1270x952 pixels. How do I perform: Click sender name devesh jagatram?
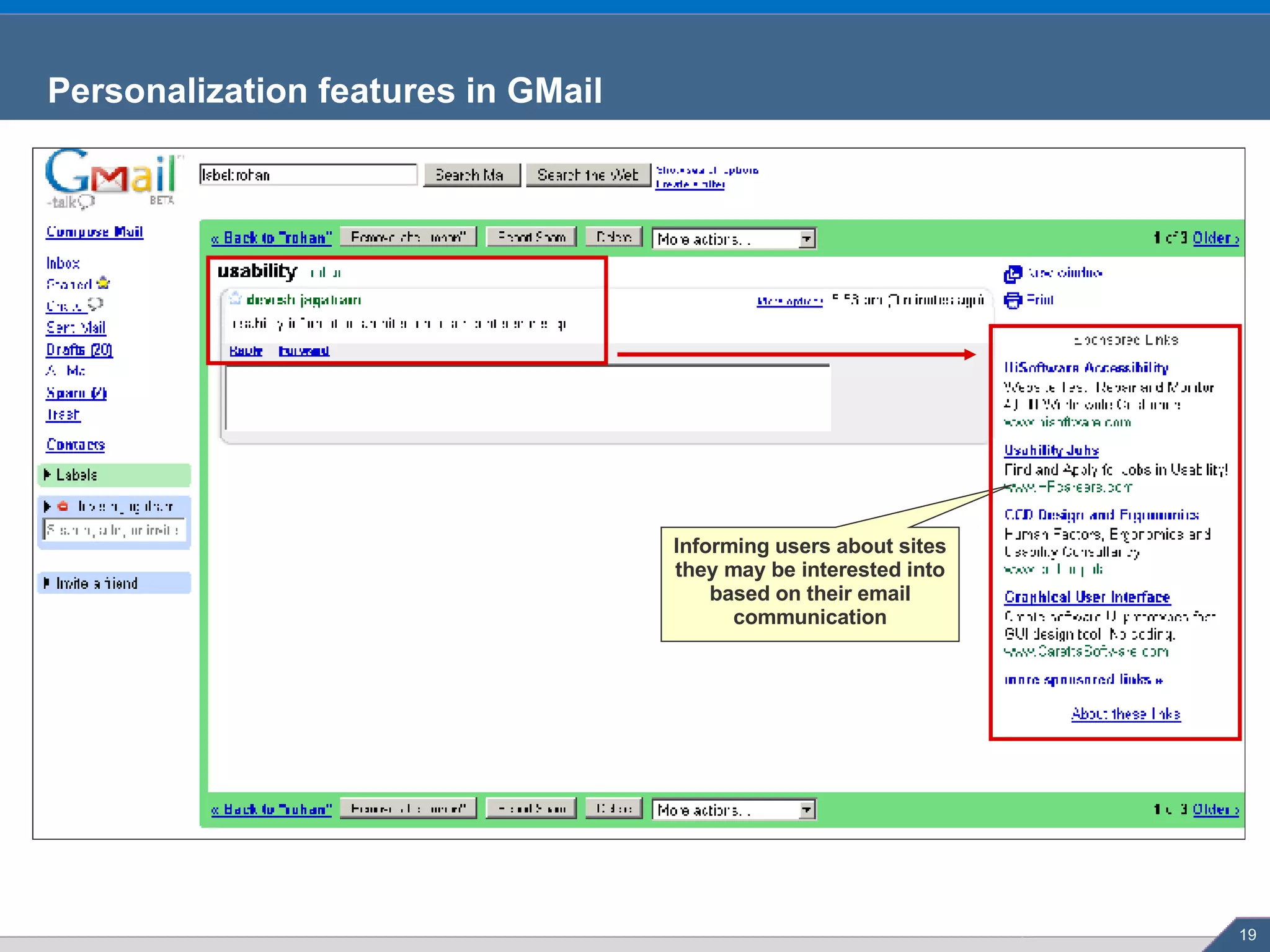pyautogui.click(x=304, y=300)
